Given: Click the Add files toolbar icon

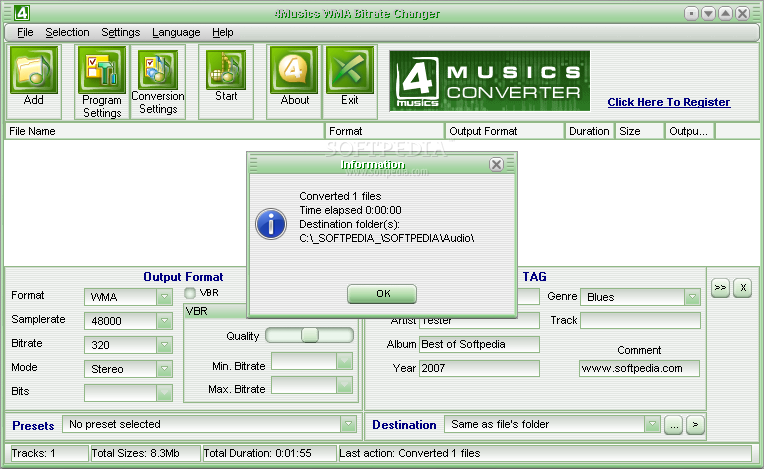Looking at the screenshot, I should [x=34, y=70].
